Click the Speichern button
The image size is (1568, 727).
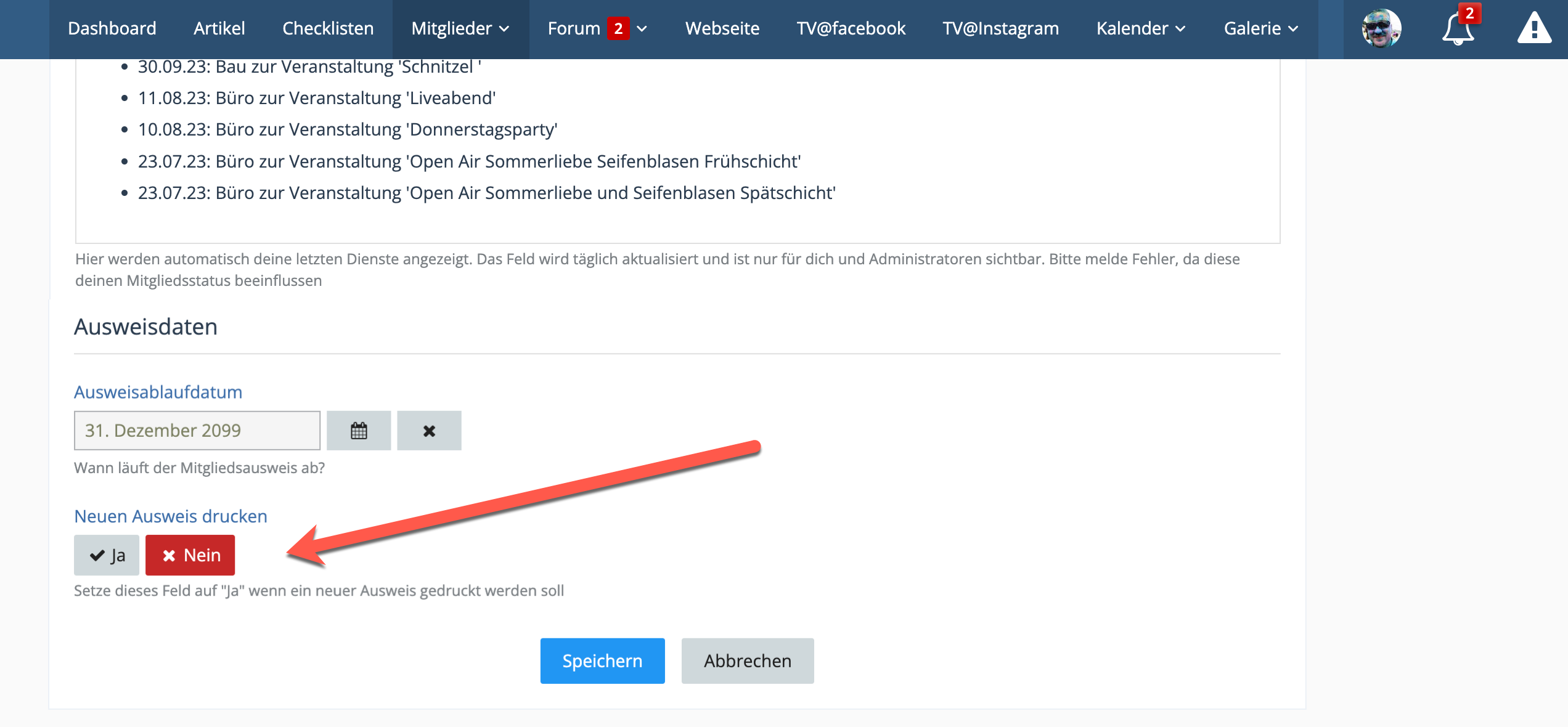click(x=602, y=660)
